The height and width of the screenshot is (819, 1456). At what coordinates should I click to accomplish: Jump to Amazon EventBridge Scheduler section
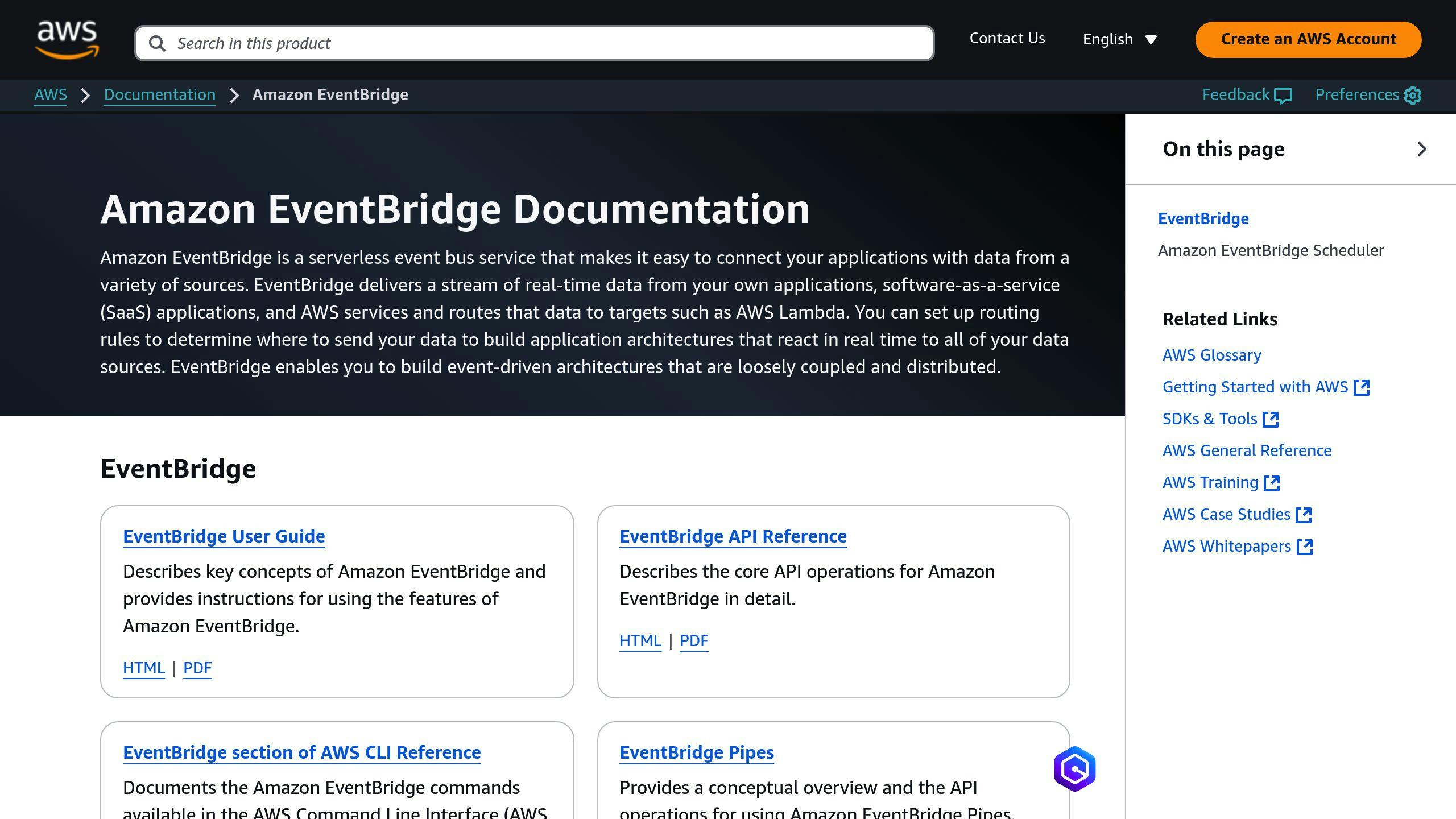(x=1271, y=250)
